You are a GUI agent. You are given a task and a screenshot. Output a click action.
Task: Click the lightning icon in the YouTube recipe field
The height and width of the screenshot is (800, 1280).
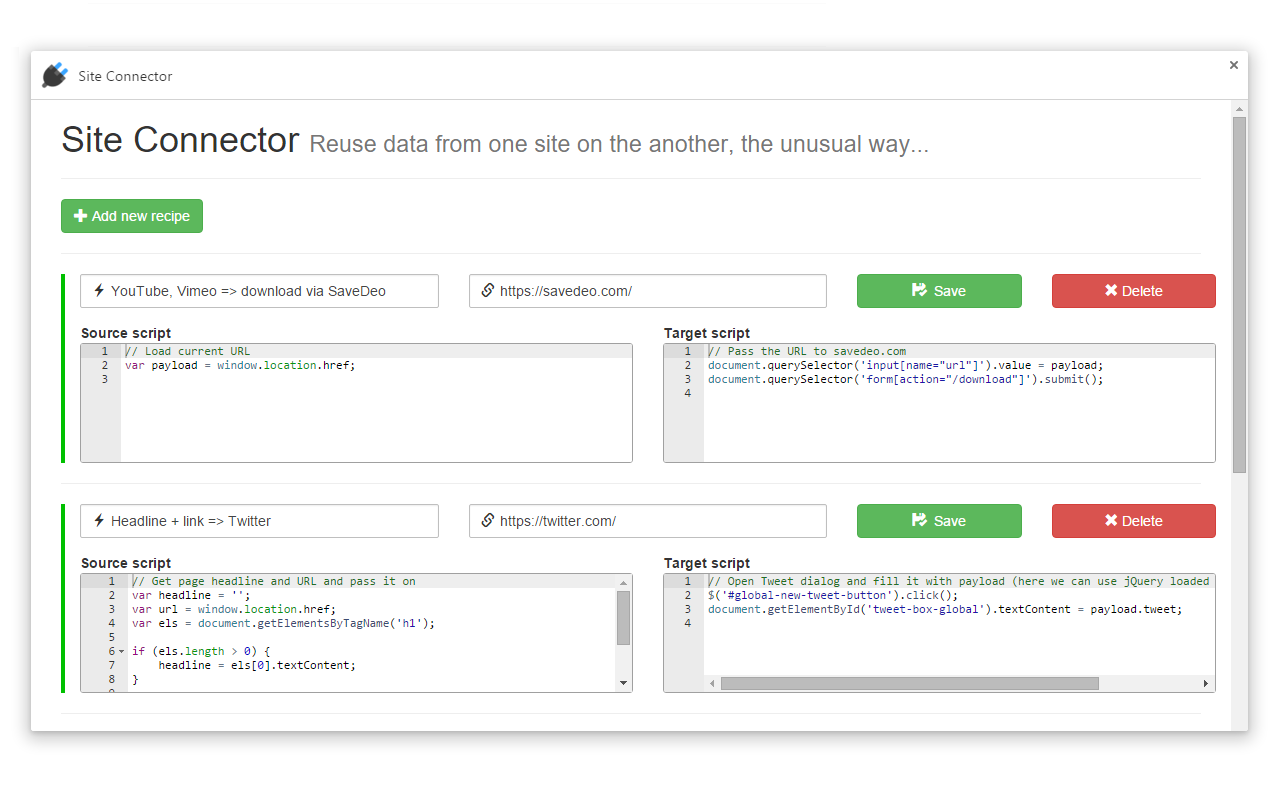(x=99, y=291)
